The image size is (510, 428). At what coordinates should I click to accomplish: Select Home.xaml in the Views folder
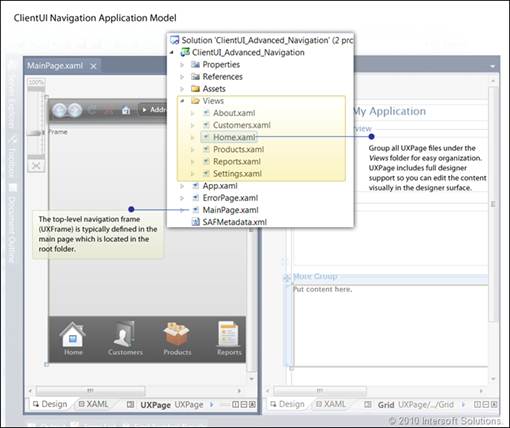(229, 137)
